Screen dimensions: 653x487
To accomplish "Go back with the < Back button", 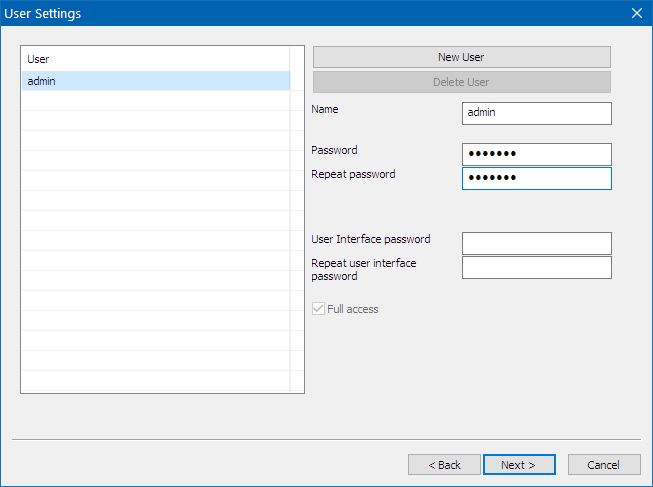I will point(444,465).
